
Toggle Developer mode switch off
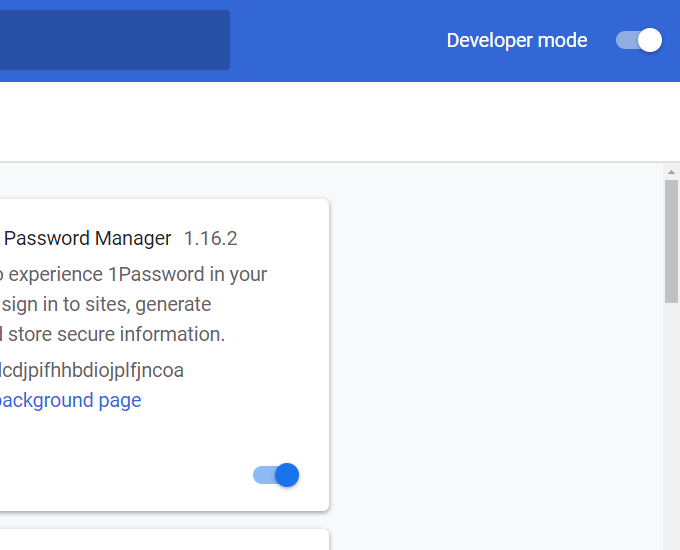(x=639, y=40)
